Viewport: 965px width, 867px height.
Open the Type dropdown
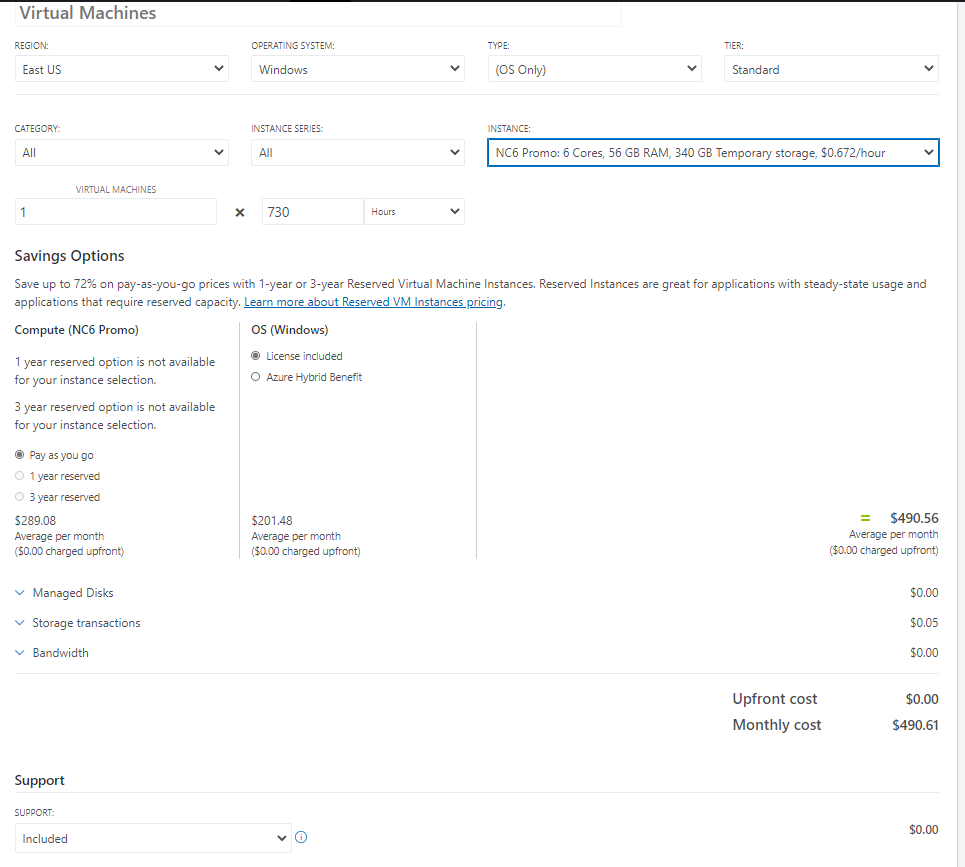(x=594, y=68)
